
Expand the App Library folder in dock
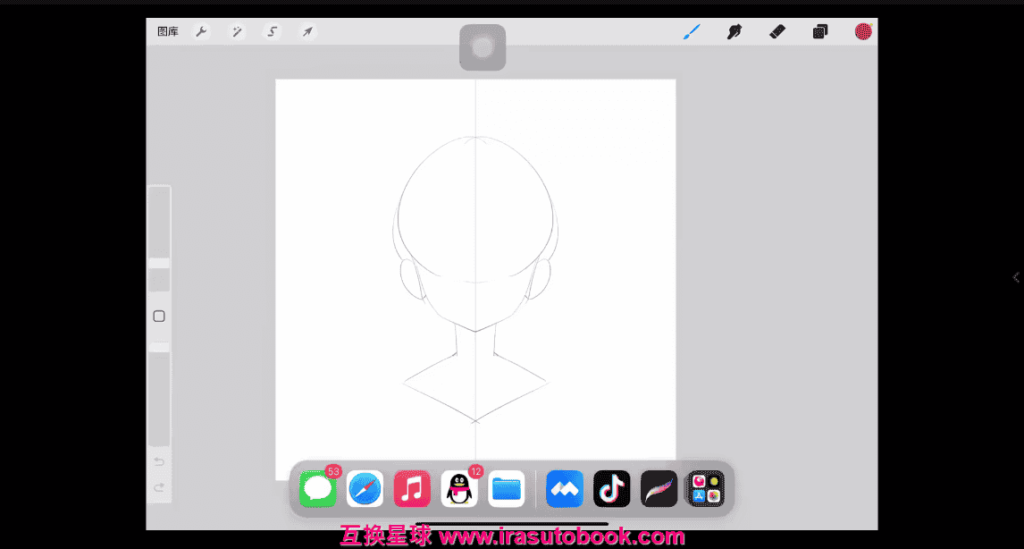click(x=705, y=489)
